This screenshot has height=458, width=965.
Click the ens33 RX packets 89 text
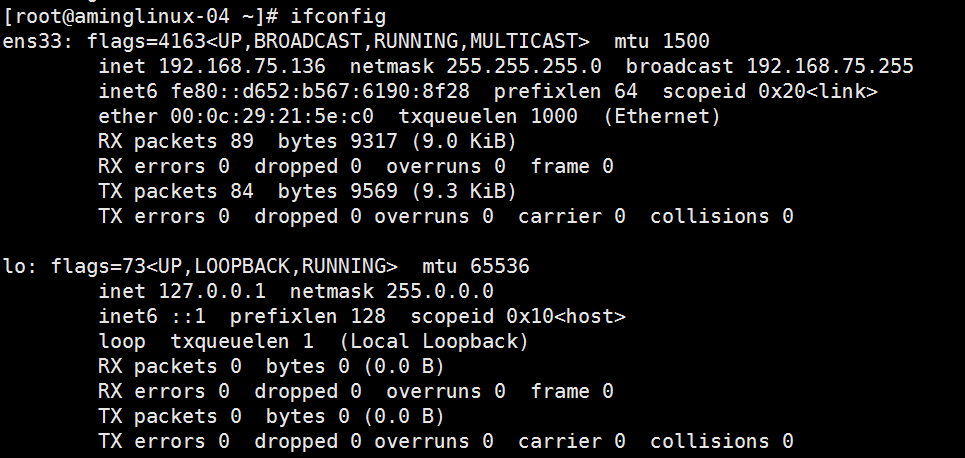[x=176, y=142]
